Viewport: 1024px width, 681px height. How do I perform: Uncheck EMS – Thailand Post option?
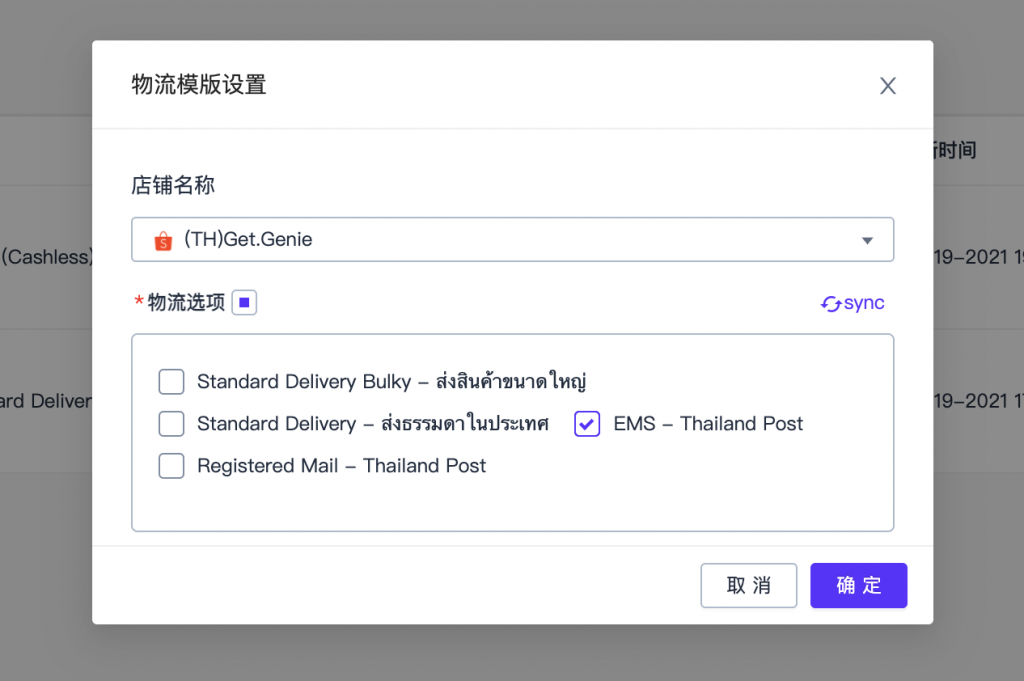587,424
